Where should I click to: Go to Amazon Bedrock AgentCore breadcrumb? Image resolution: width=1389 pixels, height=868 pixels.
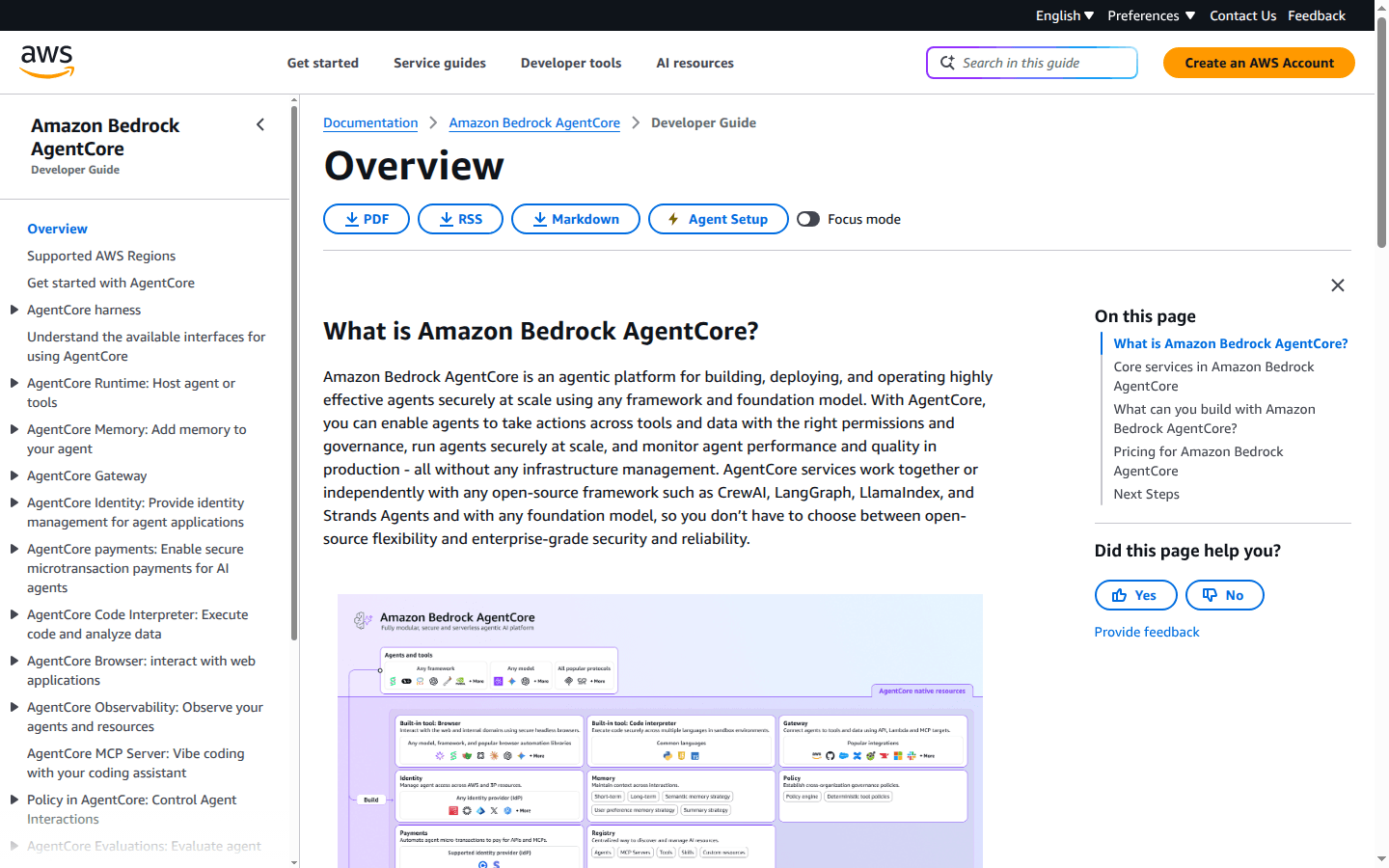pyautogui.click(x=534, y=122)
